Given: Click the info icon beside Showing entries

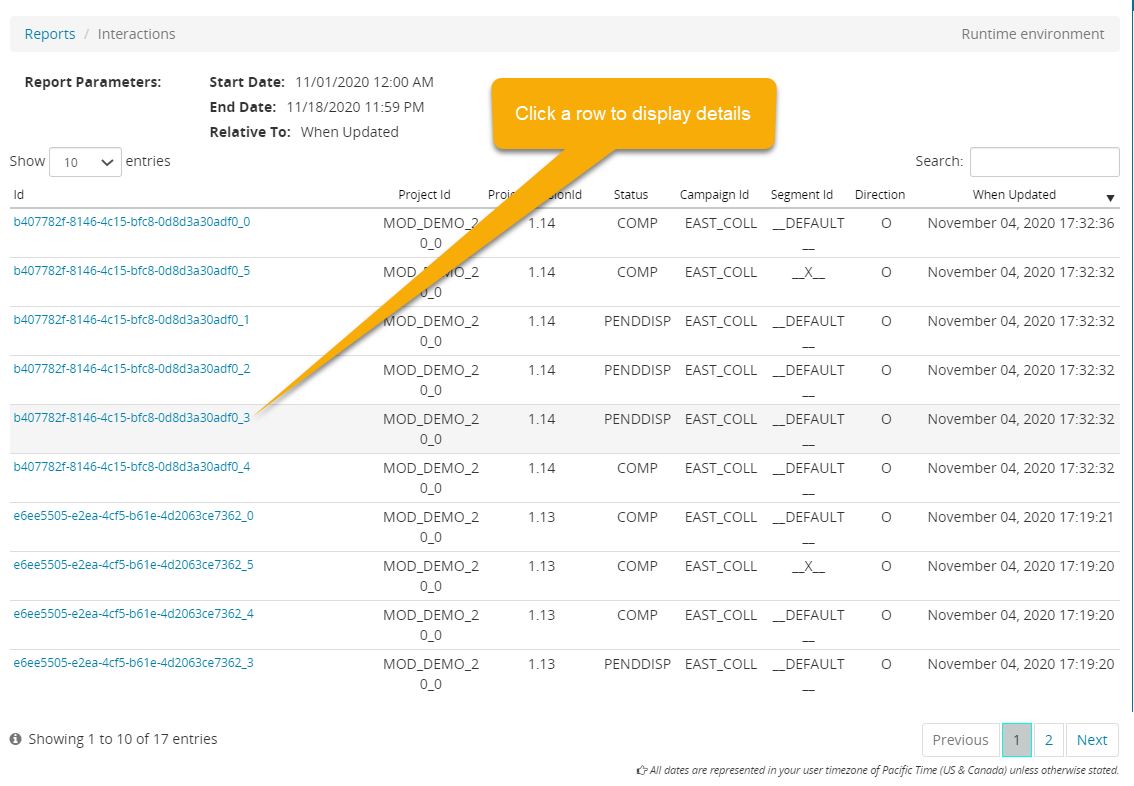Looking at the screenshot, I should (16, 740).
